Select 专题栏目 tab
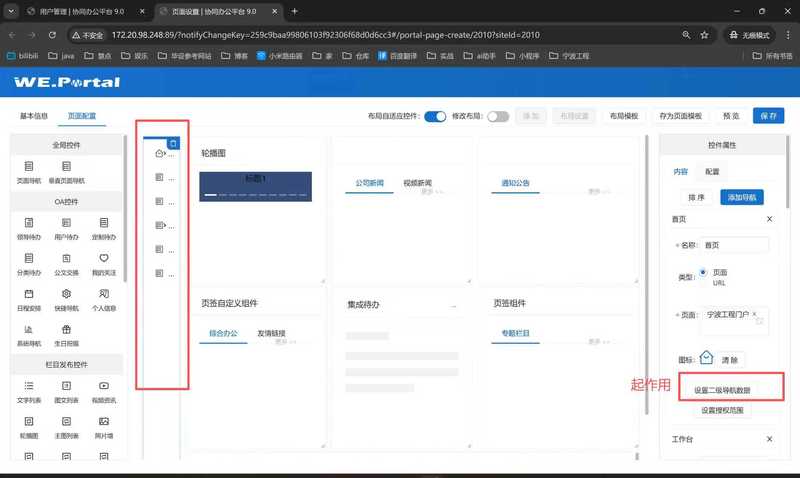 pos(515,333)
